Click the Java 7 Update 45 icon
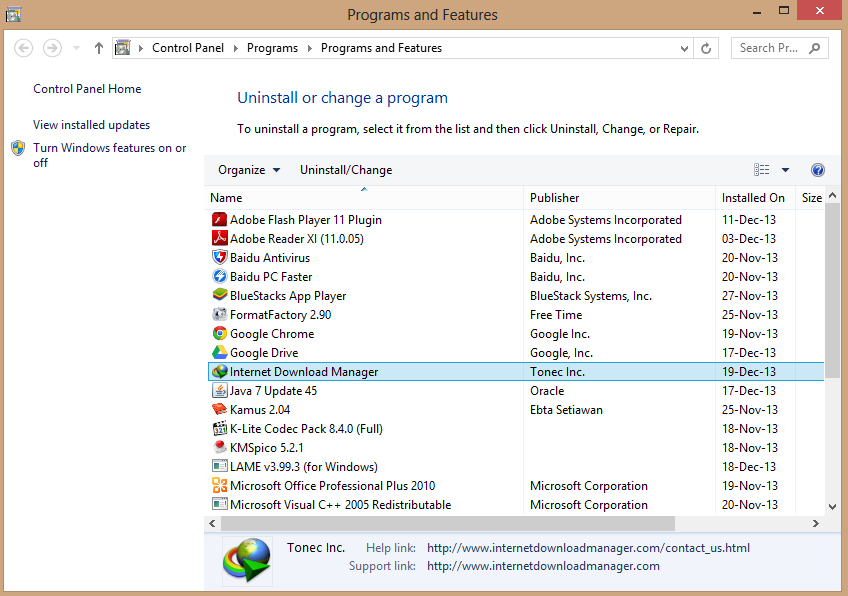The width and height of the screenshot is (848, 596). click(x=219, y=390)
